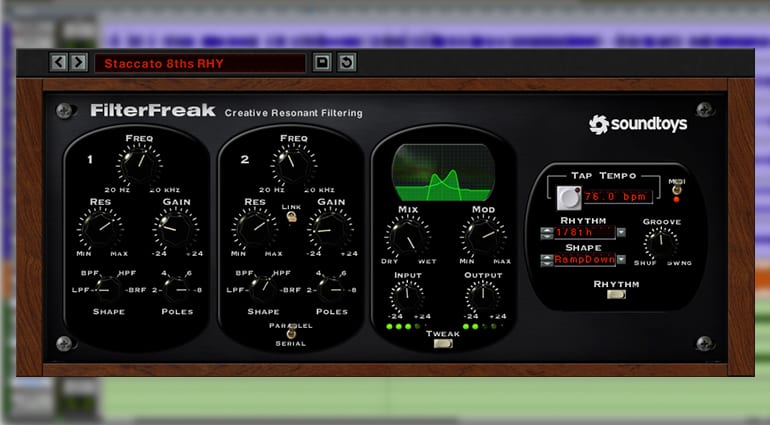
Task: Click the Filter 2 Poles selector knob
Action: (x=331, y=289)
